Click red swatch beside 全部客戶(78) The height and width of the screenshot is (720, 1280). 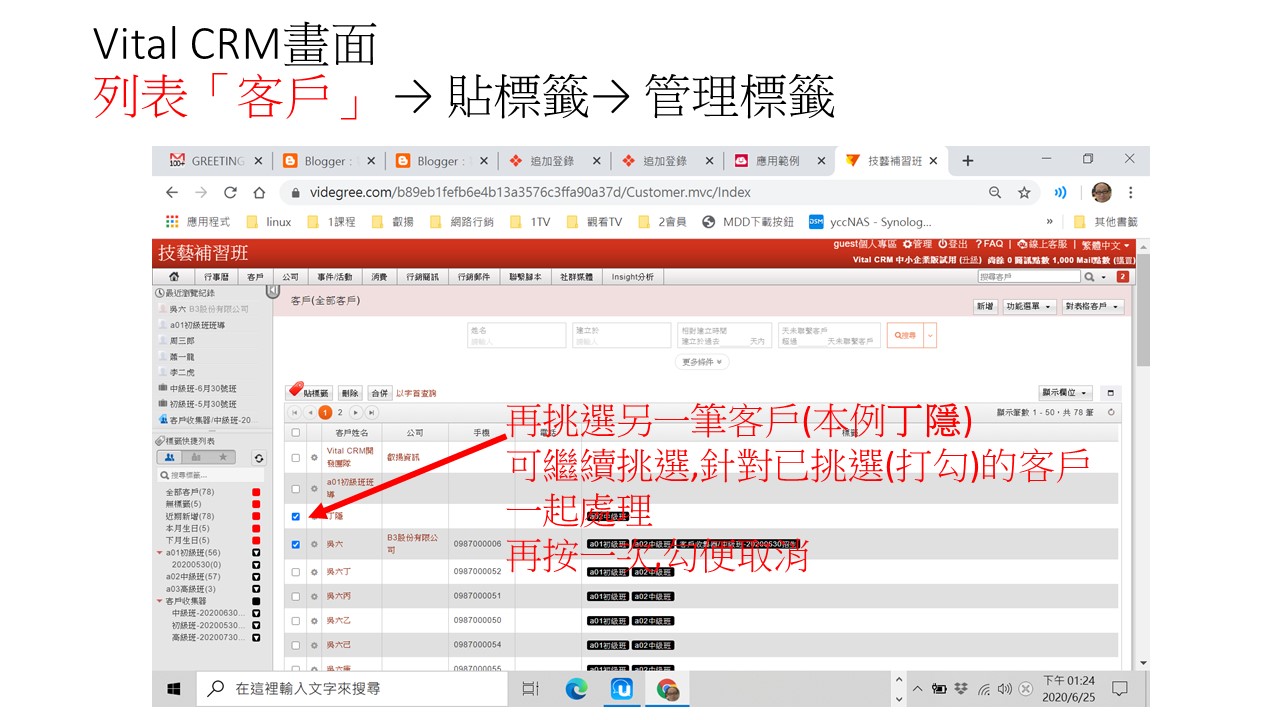pyautogui.click(x=256, y=492)
